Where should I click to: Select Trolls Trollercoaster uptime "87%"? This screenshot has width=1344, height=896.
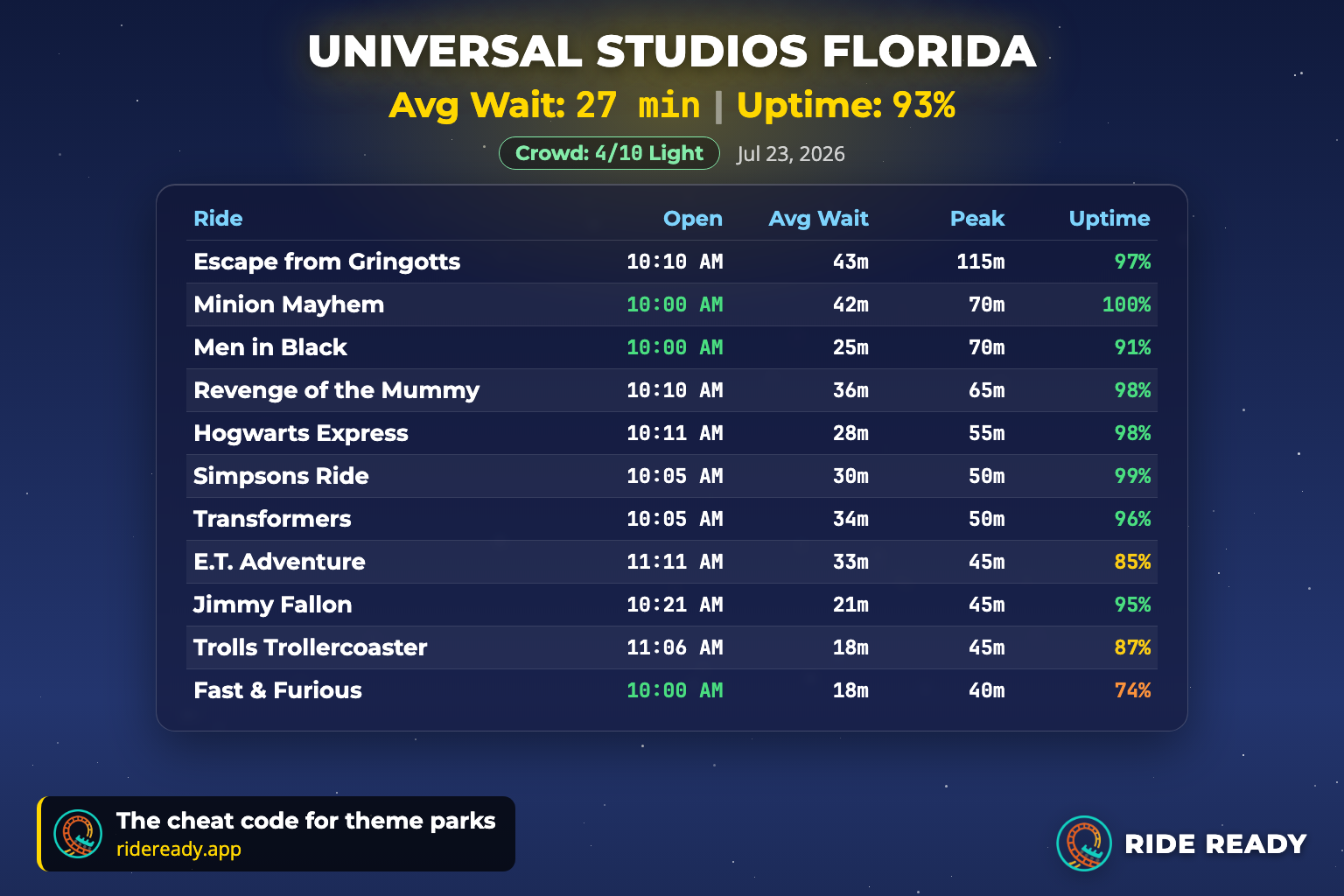pyautogui.click(x=1132, y=647)
